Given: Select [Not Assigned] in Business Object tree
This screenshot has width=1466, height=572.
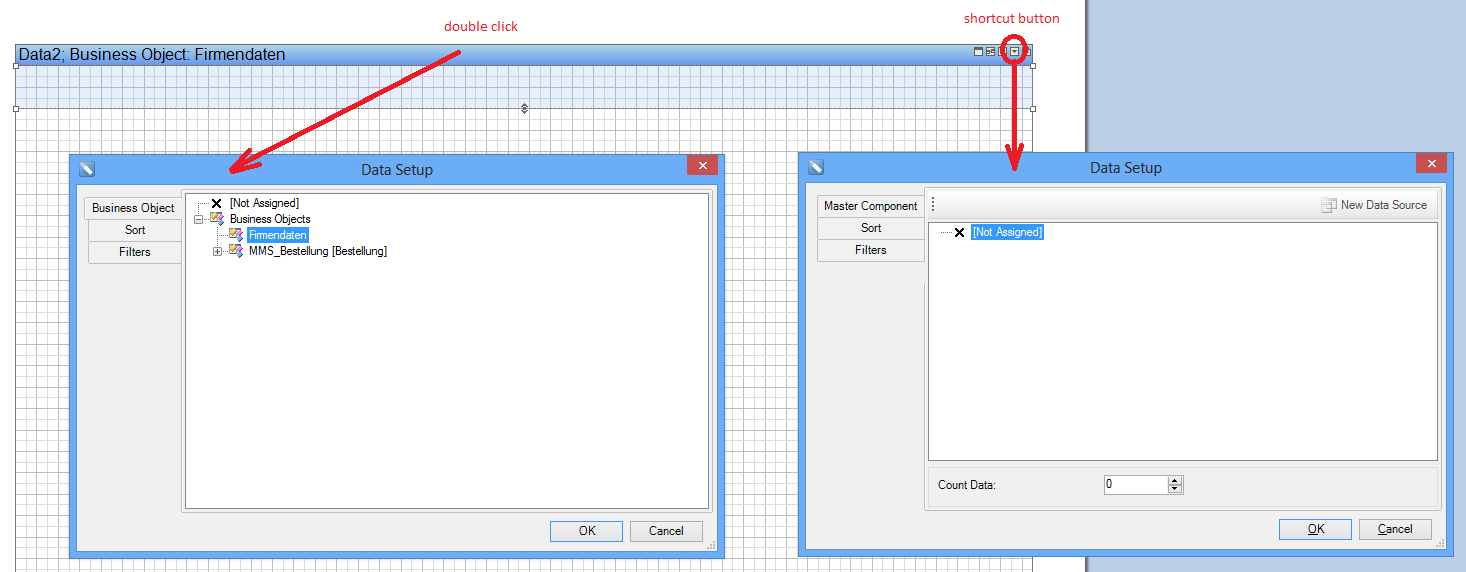Looking at the screenshot, I should 264,203.
